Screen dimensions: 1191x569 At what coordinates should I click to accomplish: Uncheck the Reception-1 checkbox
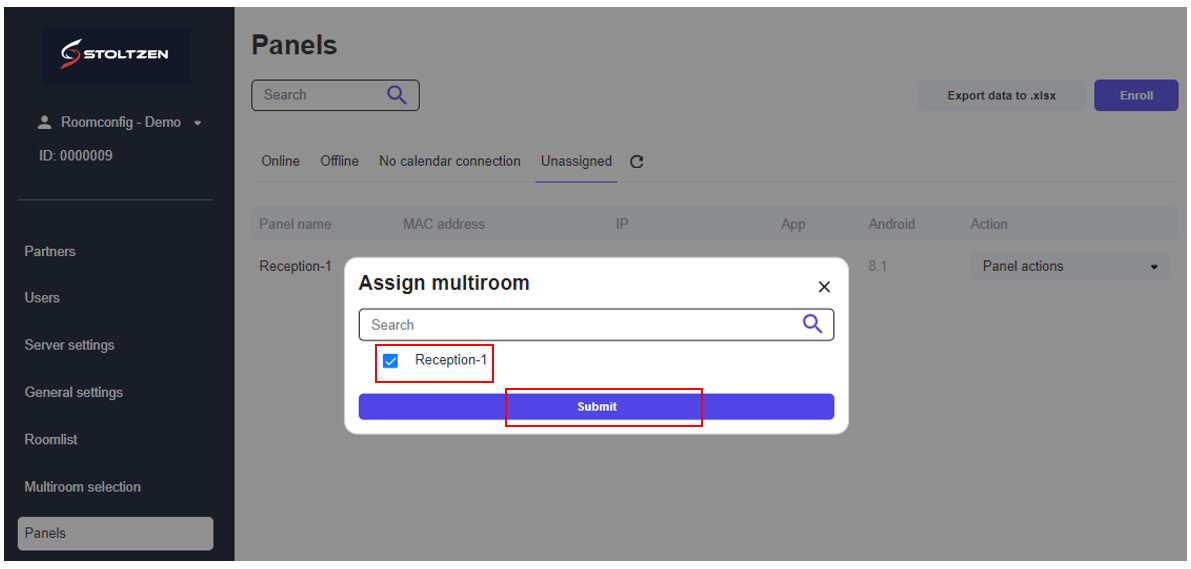(390, 361)
